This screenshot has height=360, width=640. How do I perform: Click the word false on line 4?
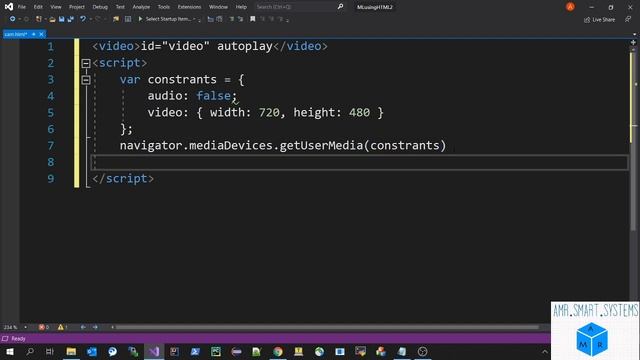tap(213, 96)
